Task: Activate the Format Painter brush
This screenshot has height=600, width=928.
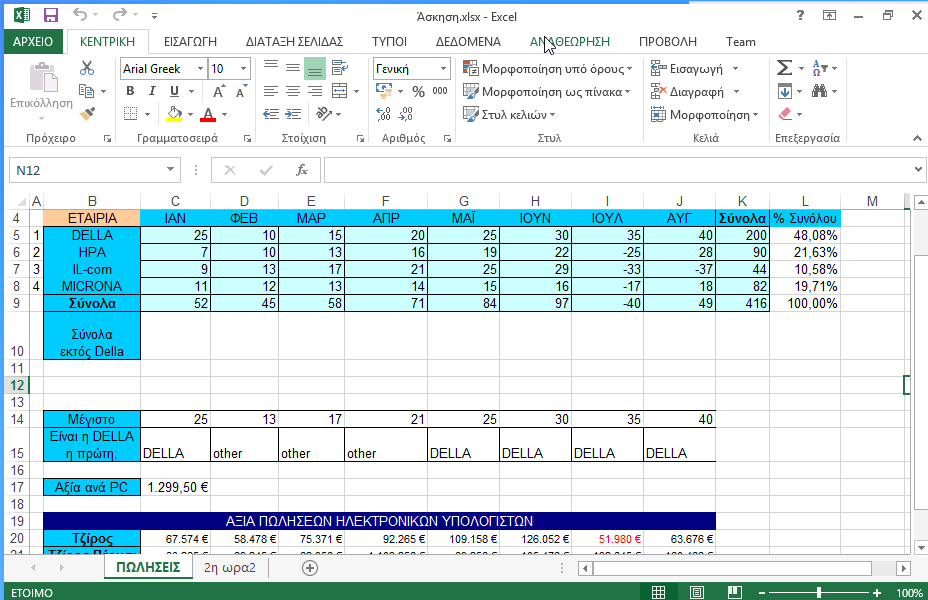Action: tap(87, 114)
